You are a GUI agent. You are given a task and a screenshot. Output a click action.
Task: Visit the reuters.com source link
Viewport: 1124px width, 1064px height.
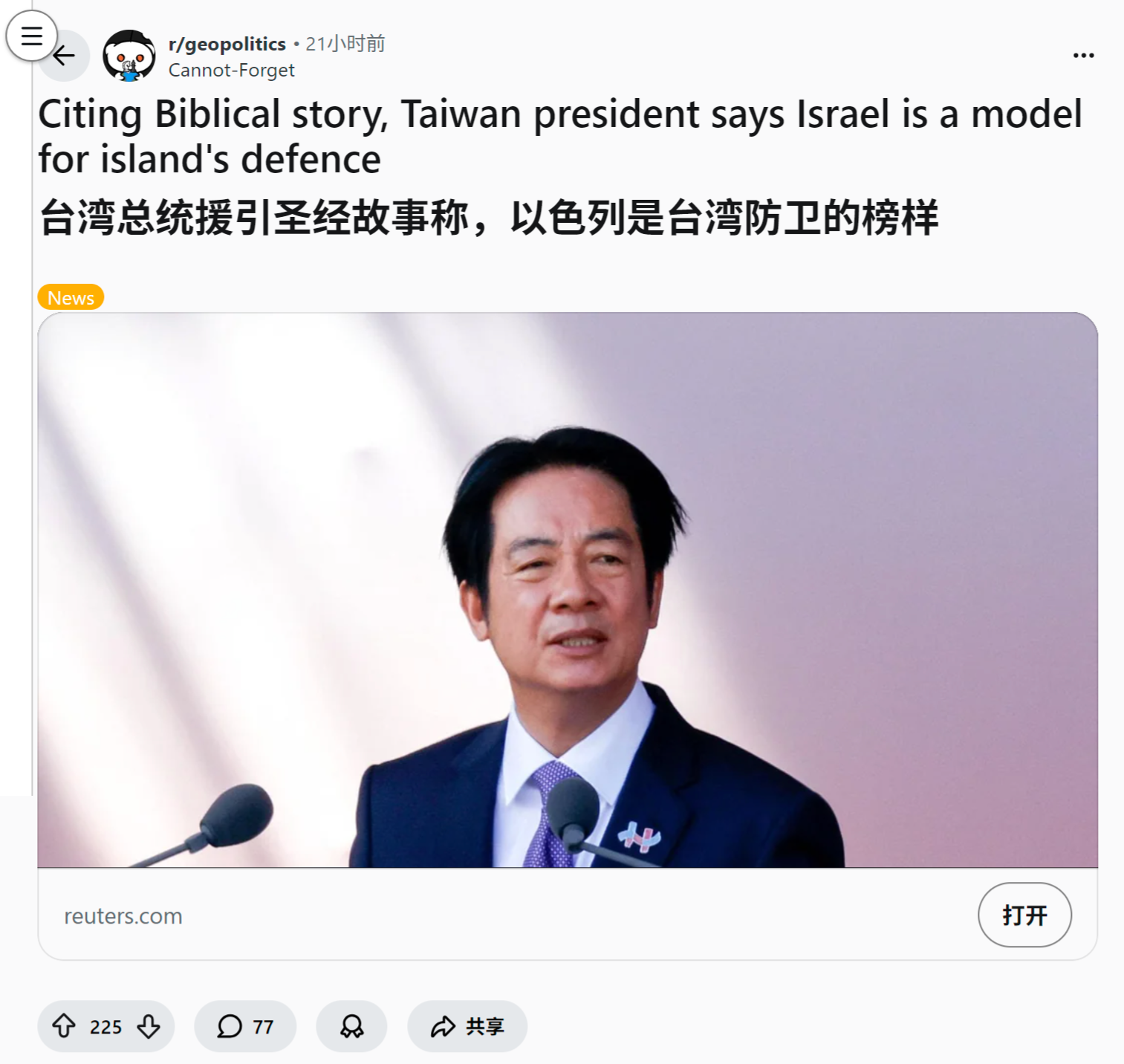tap(123, 916)
